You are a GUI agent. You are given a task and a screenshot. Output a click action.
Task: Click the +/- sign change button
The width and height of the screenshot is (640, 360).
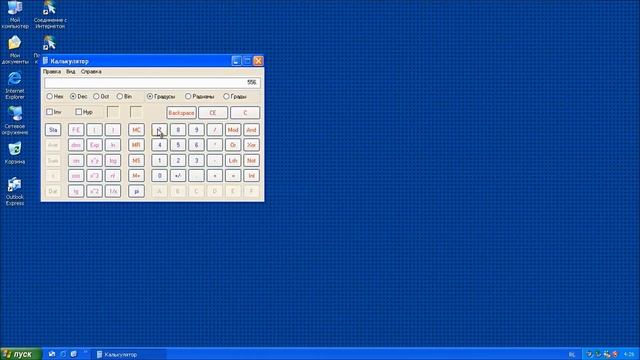click(x=178, y=176)
